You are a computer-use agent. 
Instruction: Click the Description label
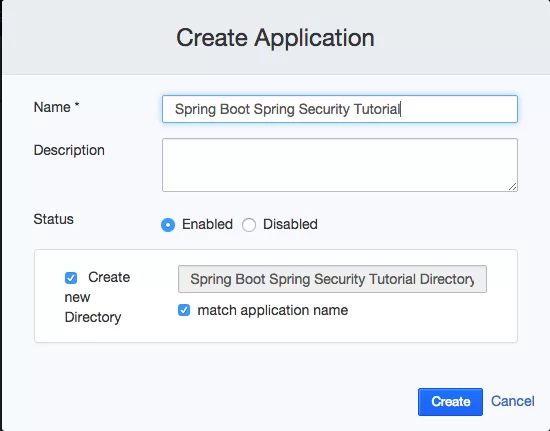pyautogui.click(x=69, y=150)
